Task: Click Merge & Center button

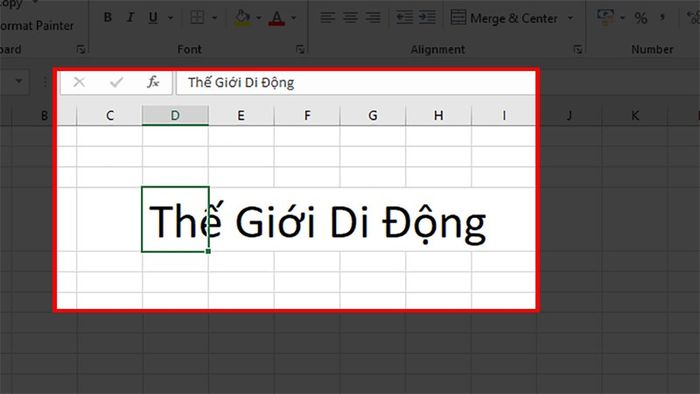Action: 504,18
